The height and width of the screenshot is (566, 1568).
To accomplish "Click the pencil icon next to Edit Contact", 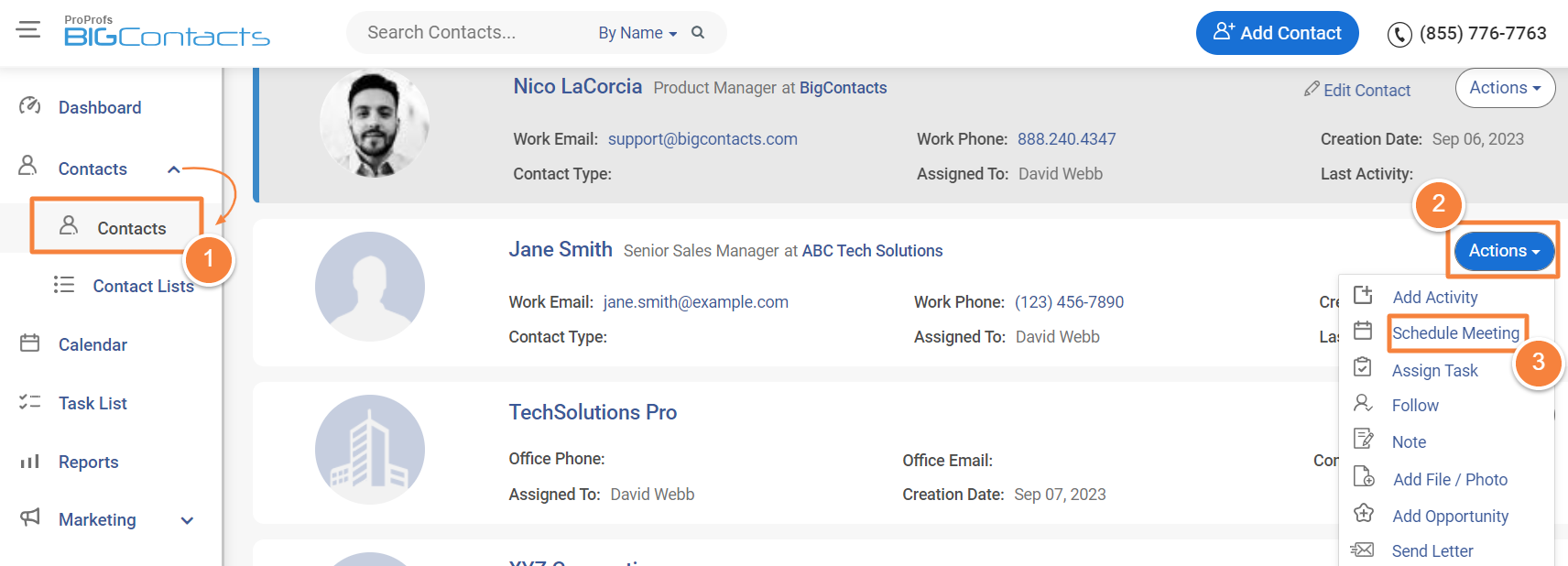I will pos(1312,89).
